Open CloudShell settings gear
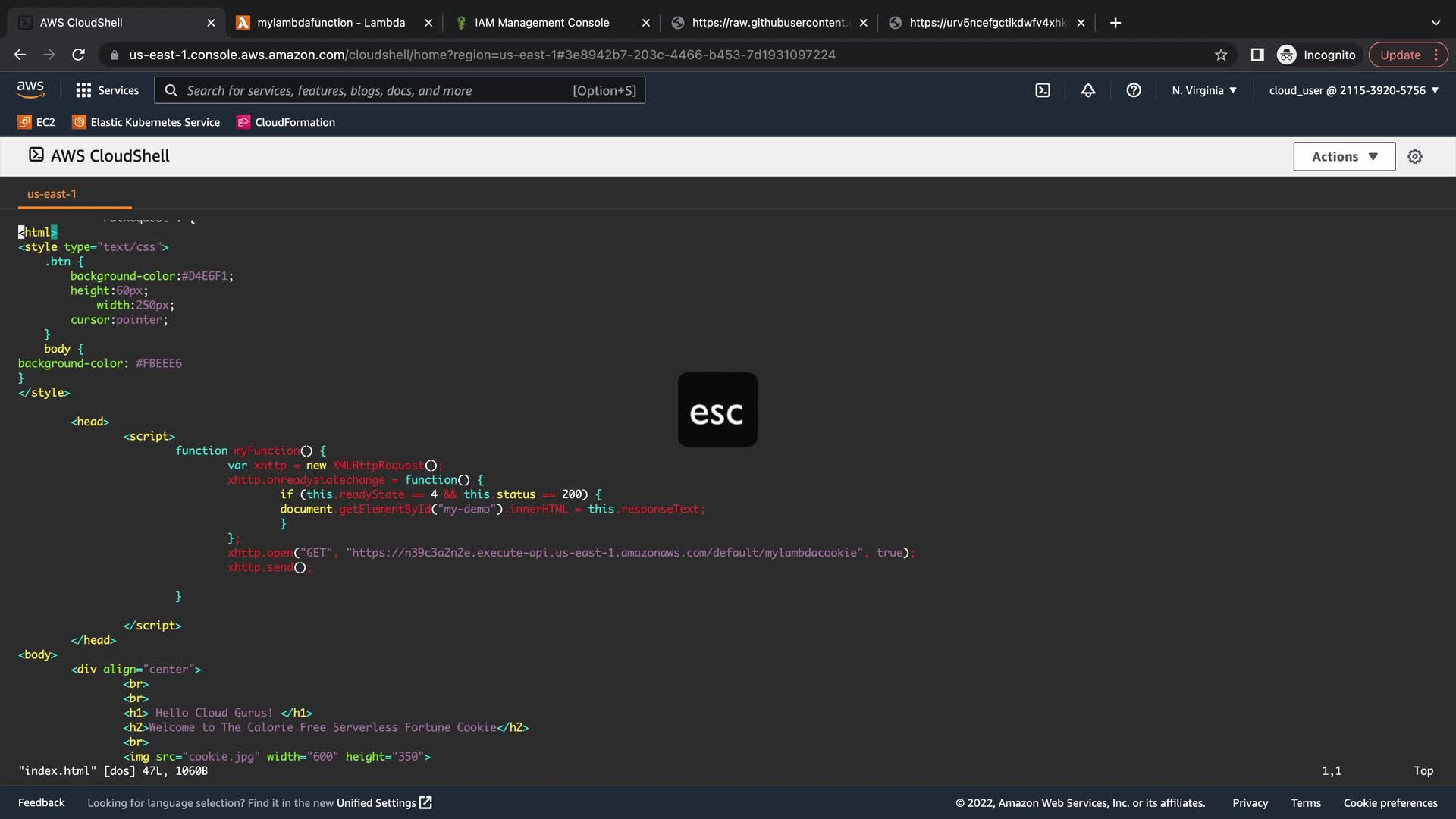The image size is (1456, 819). point(1415,156)
